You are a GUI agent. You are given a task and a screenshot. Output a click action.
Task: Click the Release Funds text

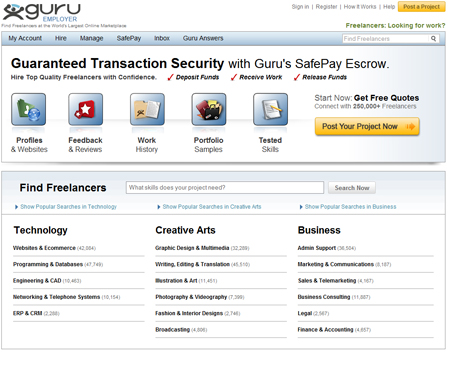(324, 77)
